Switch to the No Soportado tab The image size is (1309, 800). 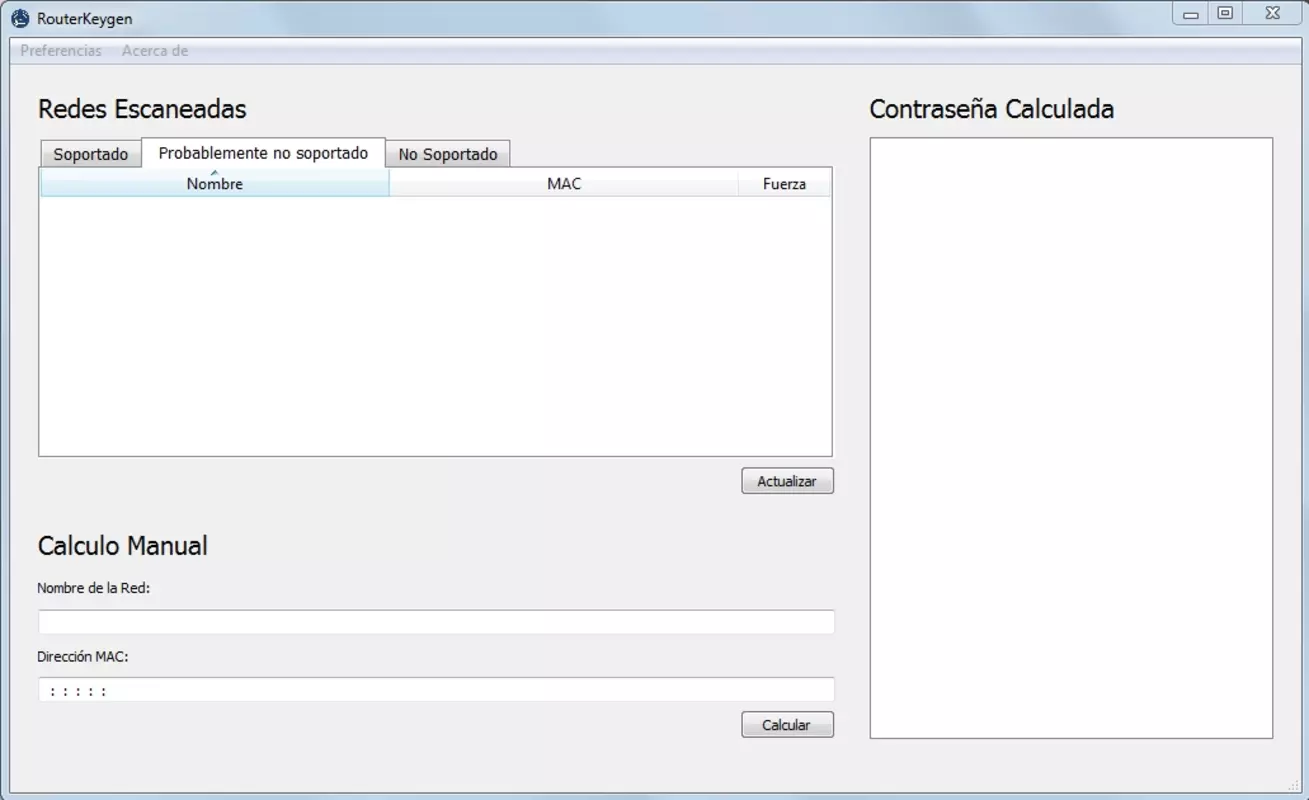(448, 154)
